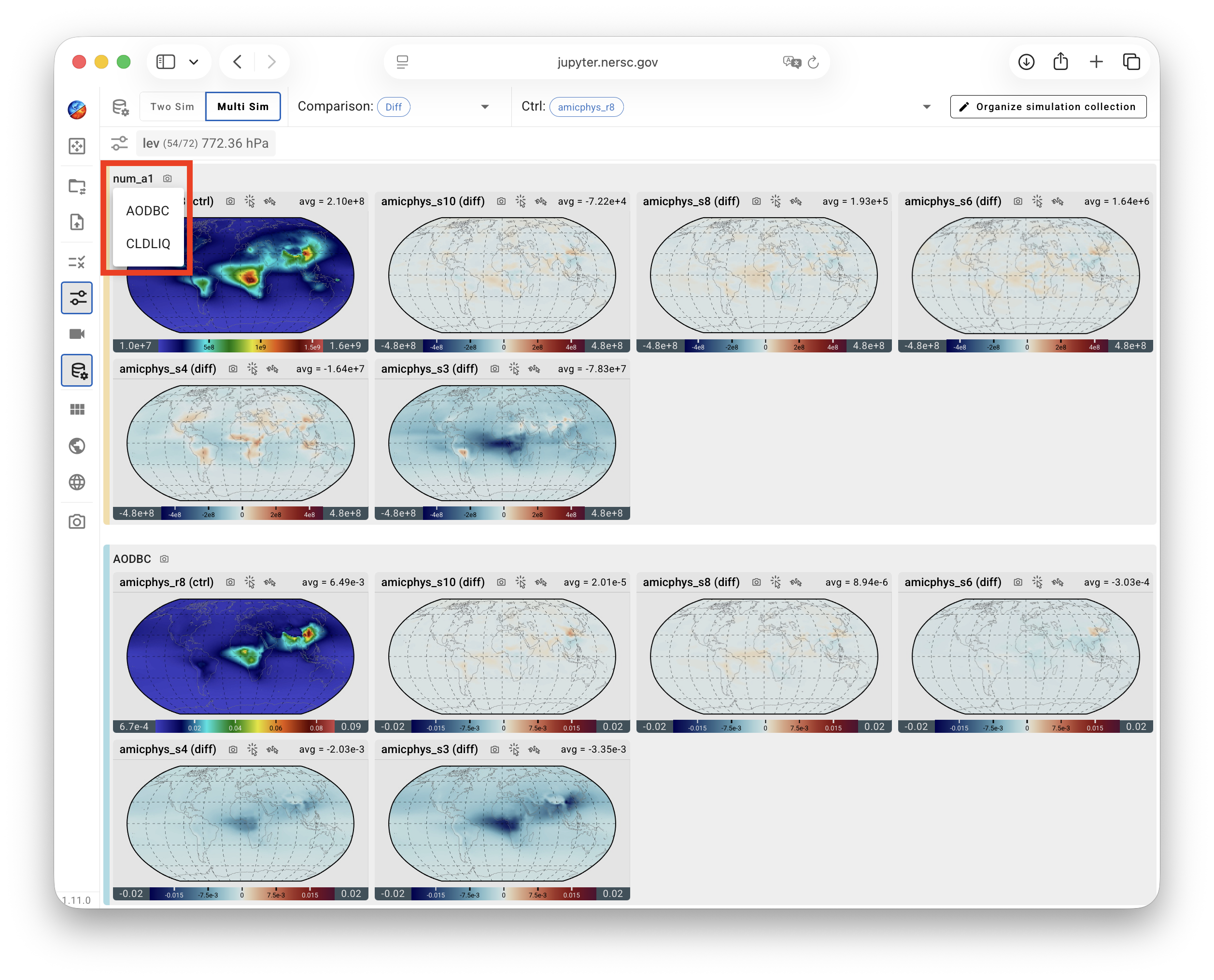Click the cursor-select icon on num_a1 amicphys_s8 panel
The width and height of the screenshot is (1214, 980).
[x=776, y=201]
